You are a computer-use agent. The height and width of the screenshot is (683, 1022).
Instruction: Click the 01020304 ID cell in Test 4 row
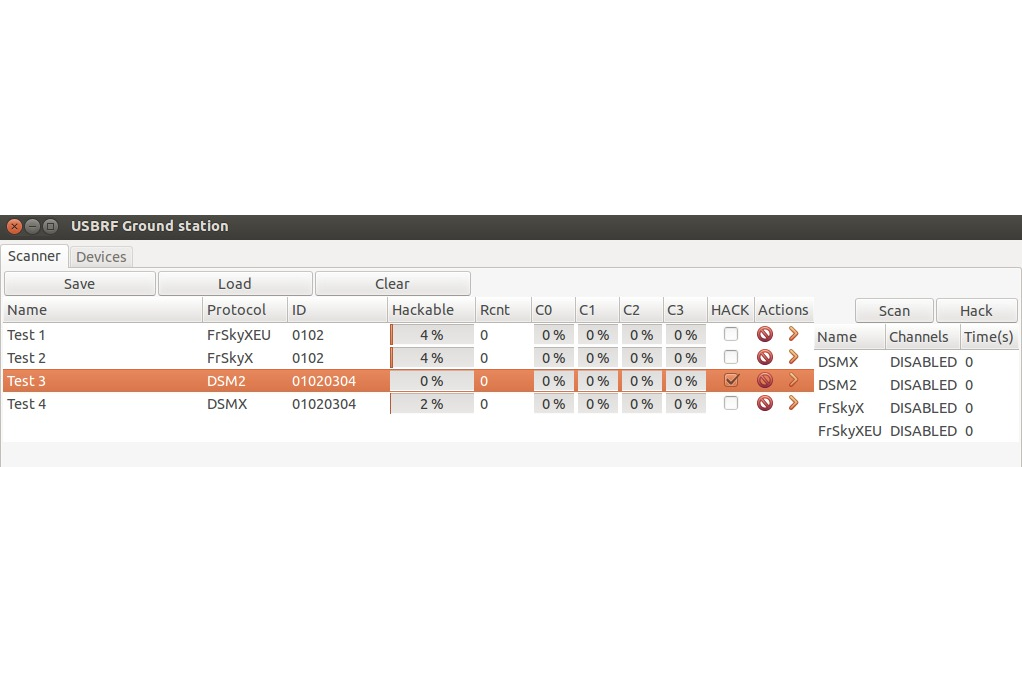[324, 404]
